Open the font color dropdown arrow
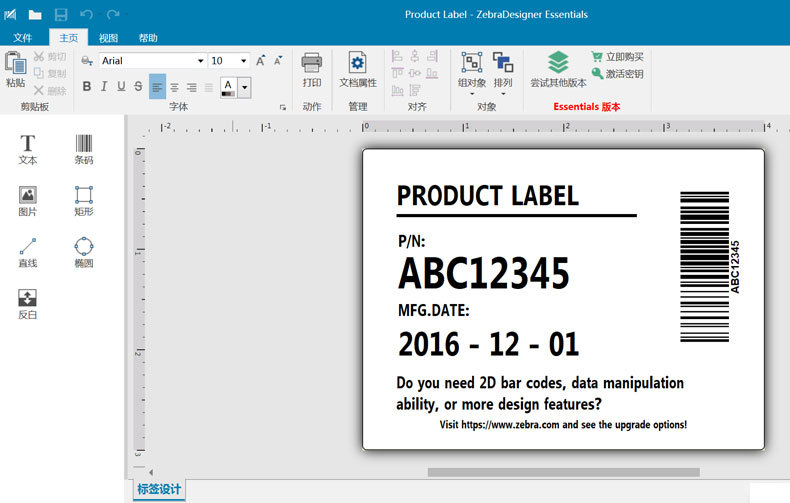The width and height of the screenshot is (790, 503). click(244, 88)
